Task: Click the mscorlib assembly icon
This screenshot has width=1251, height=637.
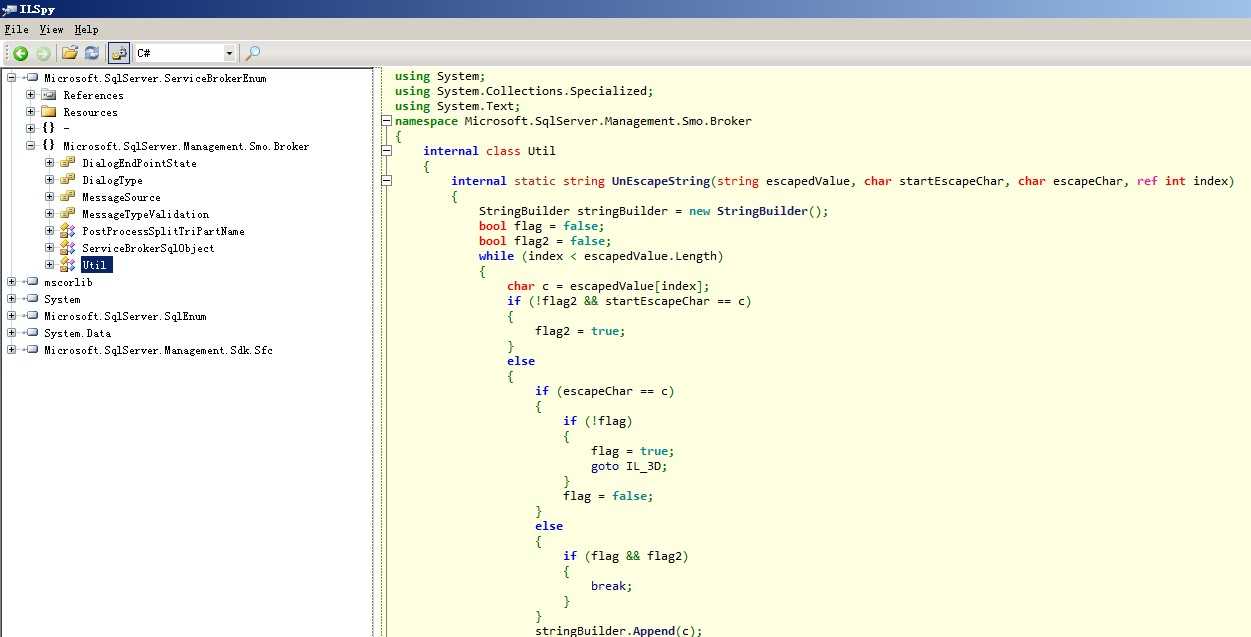Action: [x=30, y=282]
